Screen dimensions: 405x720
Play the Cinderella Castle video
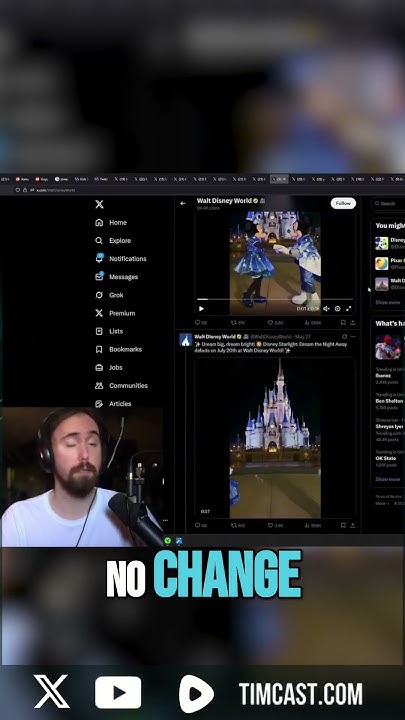click(x=275, y=439)
